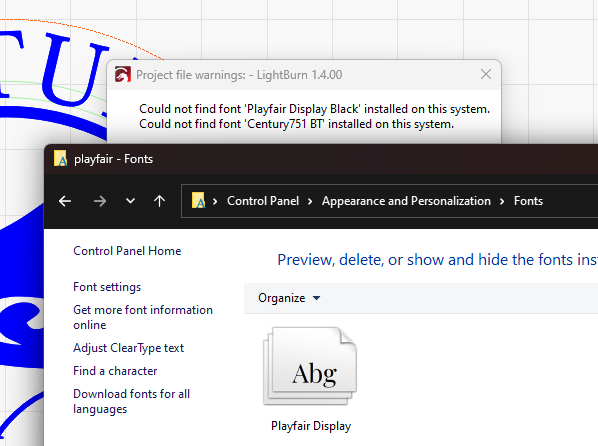Click LightBurn logo icon in warning dialog

[x=123, y=74]
